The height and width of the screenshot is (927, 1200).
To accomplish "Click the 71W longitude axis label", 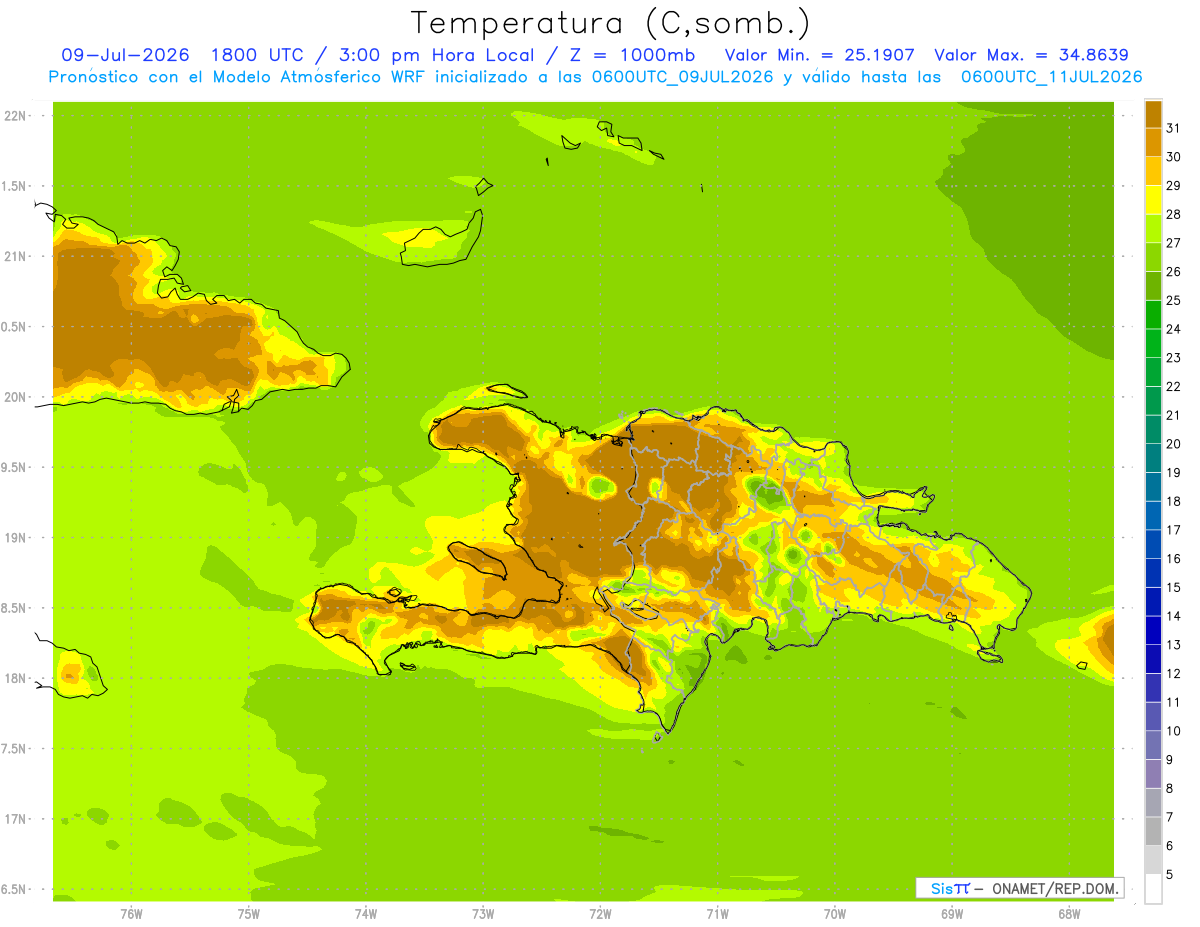I will click(x=717, y=914).
